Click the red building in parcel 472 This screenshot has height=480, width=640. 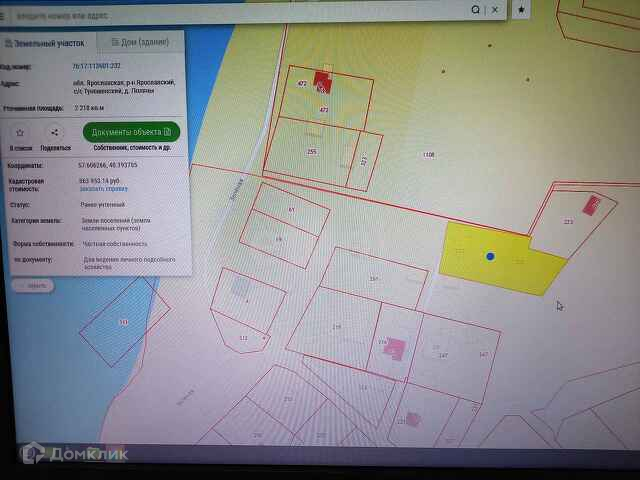click(322, 82)
